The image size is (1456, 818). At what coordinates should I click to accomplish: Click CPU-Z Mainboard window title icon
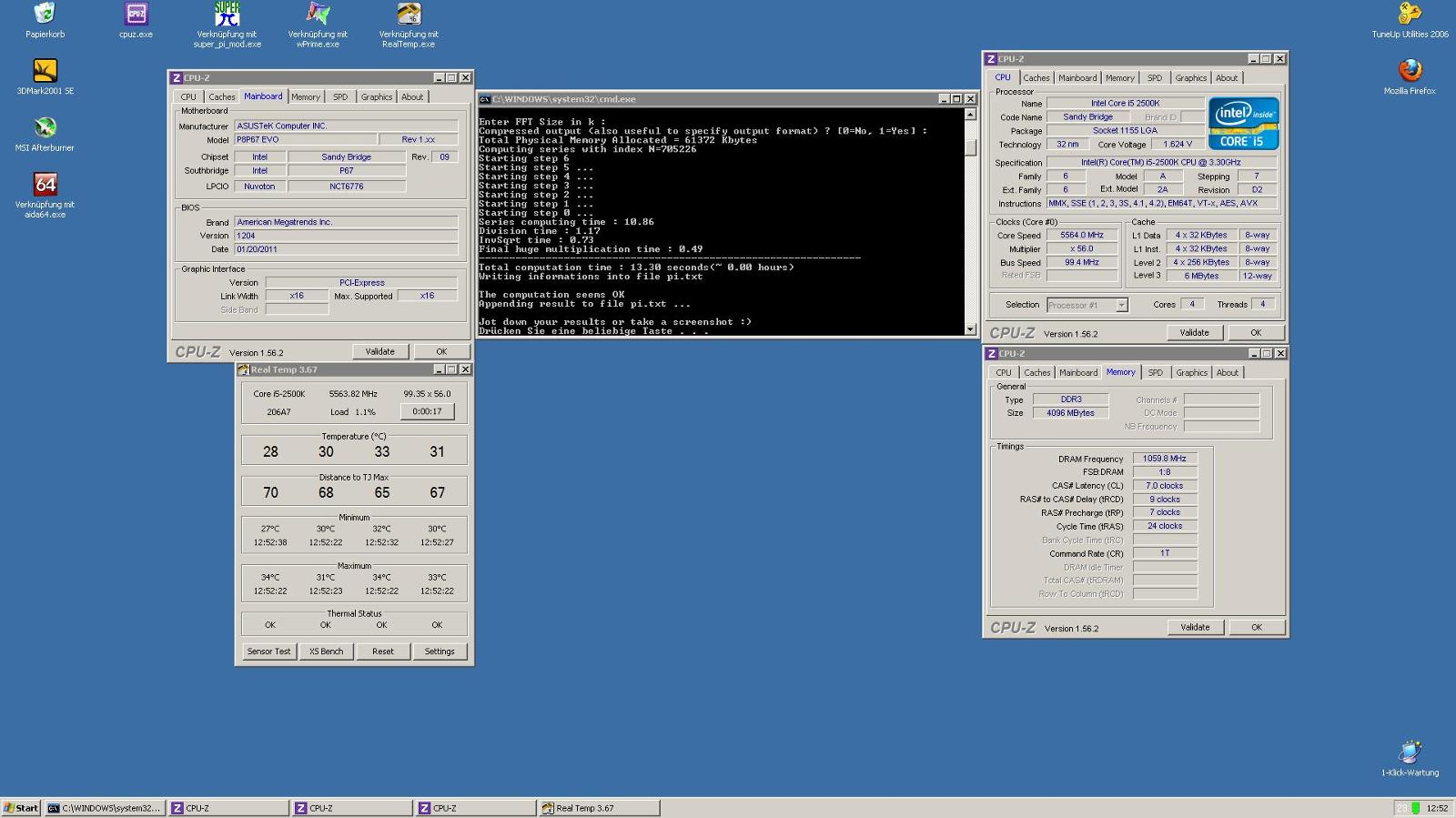(177, 78)
